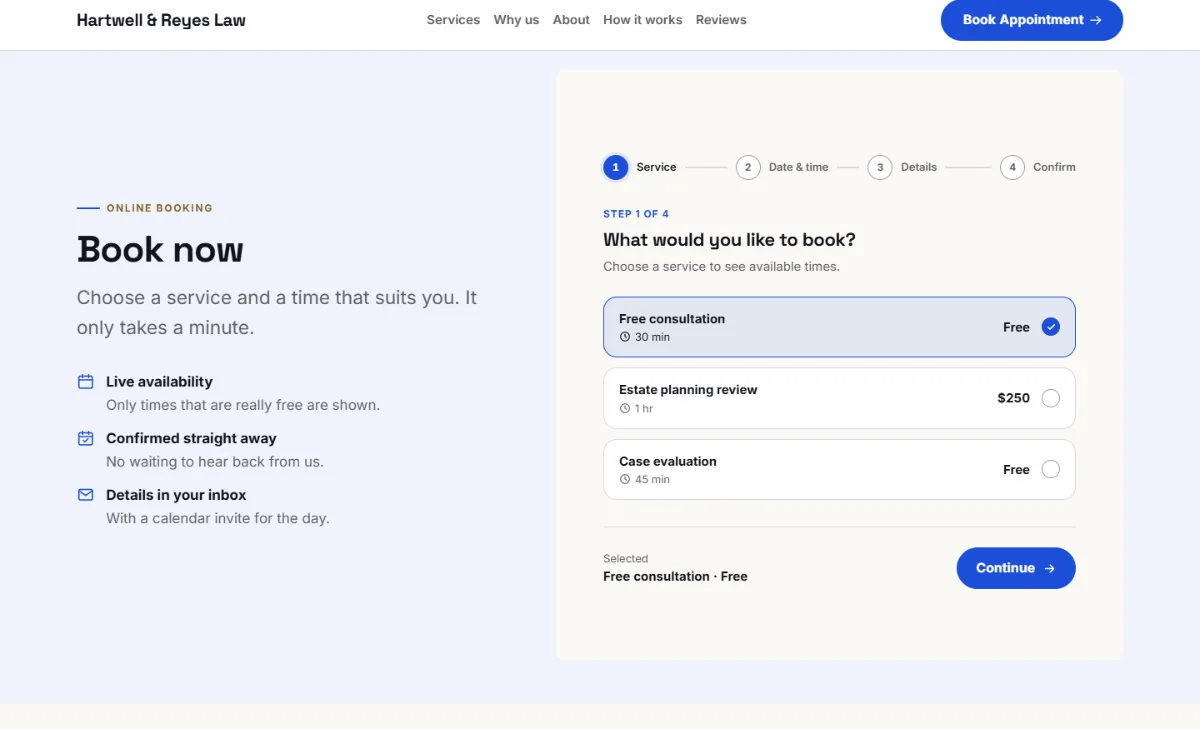
Task: Click the Case evaluation title text
Action: click(x=668, y=461)
